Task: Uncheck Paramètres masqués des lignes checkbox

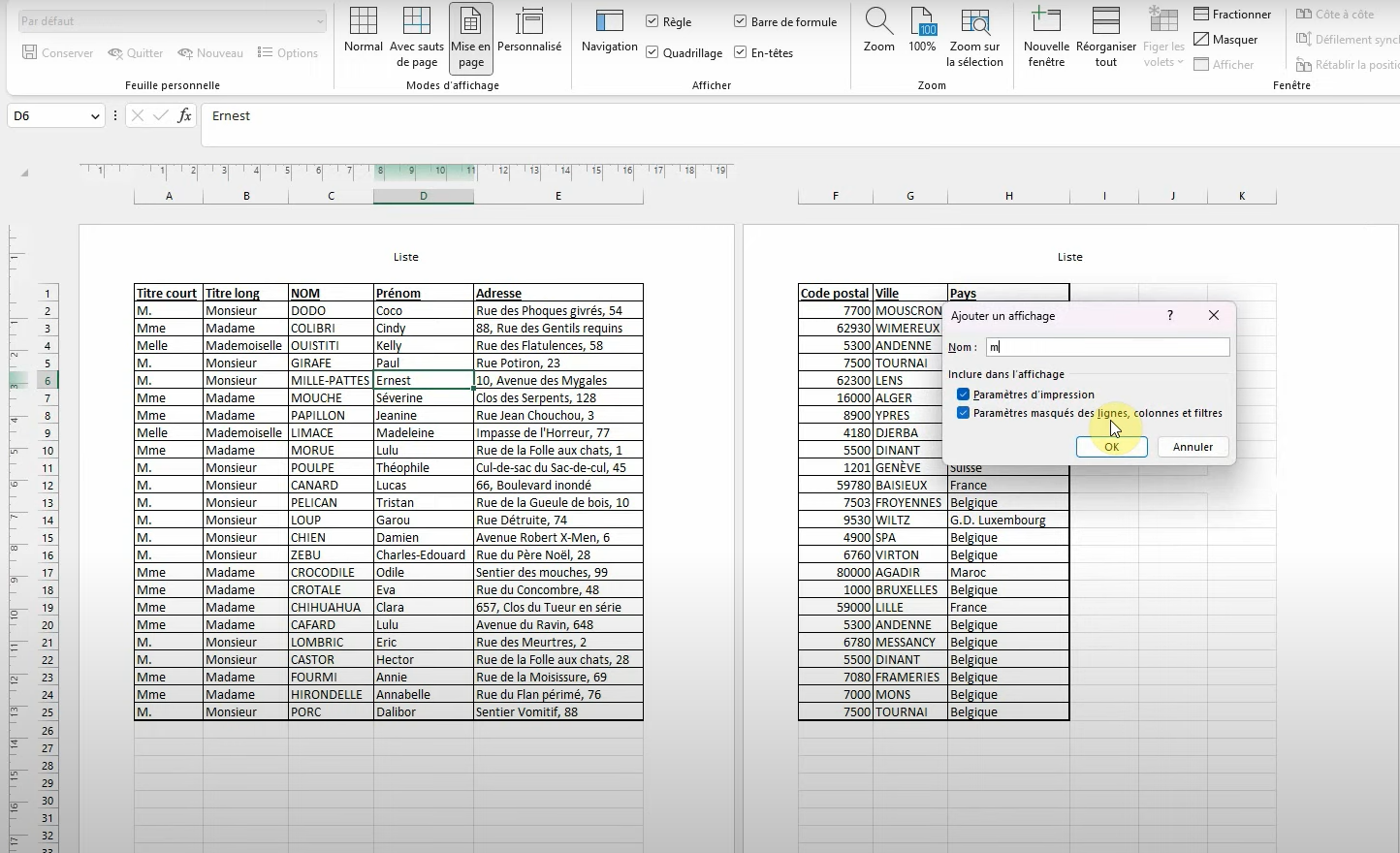Action: click(x=963, y=413)
